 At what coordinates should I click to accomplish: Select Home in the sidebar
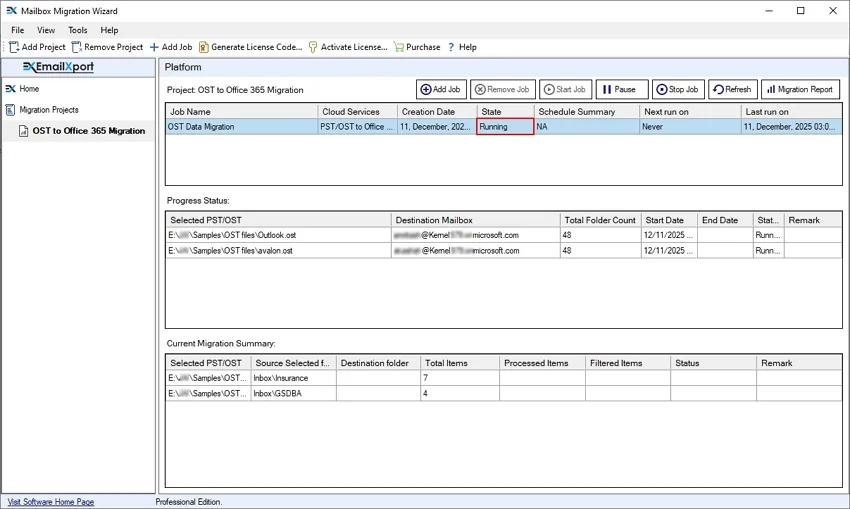click(29, 88)
